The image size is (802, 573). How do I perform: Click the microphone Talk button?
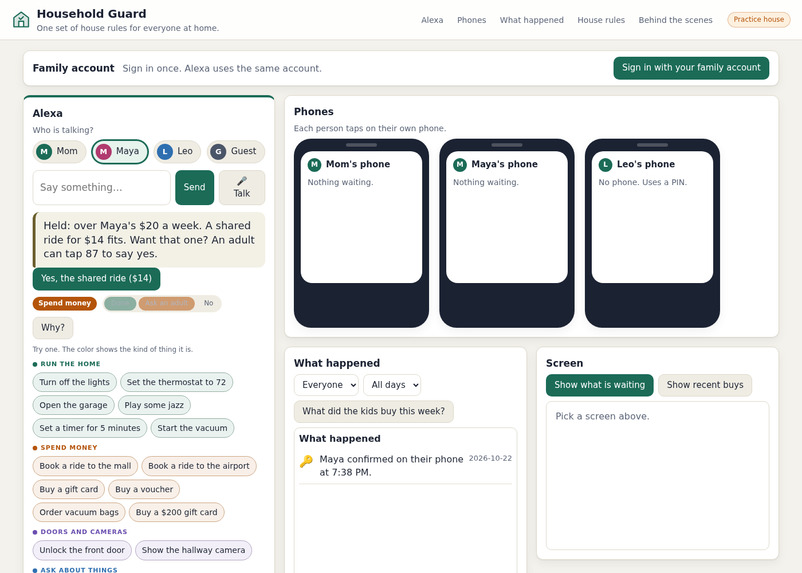point(242,187)
